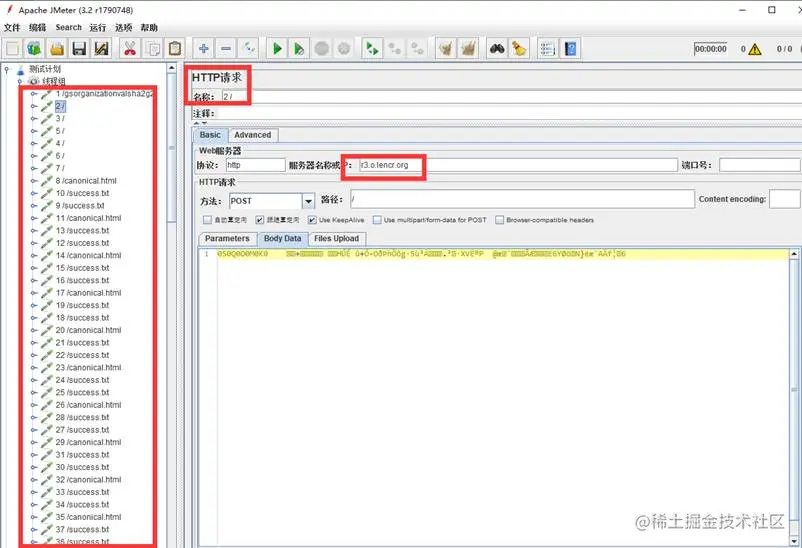Viewport: 802px width, 548px height.
Task: Expand the 32 /canonical.html node handle
Action: coord(34,479)
